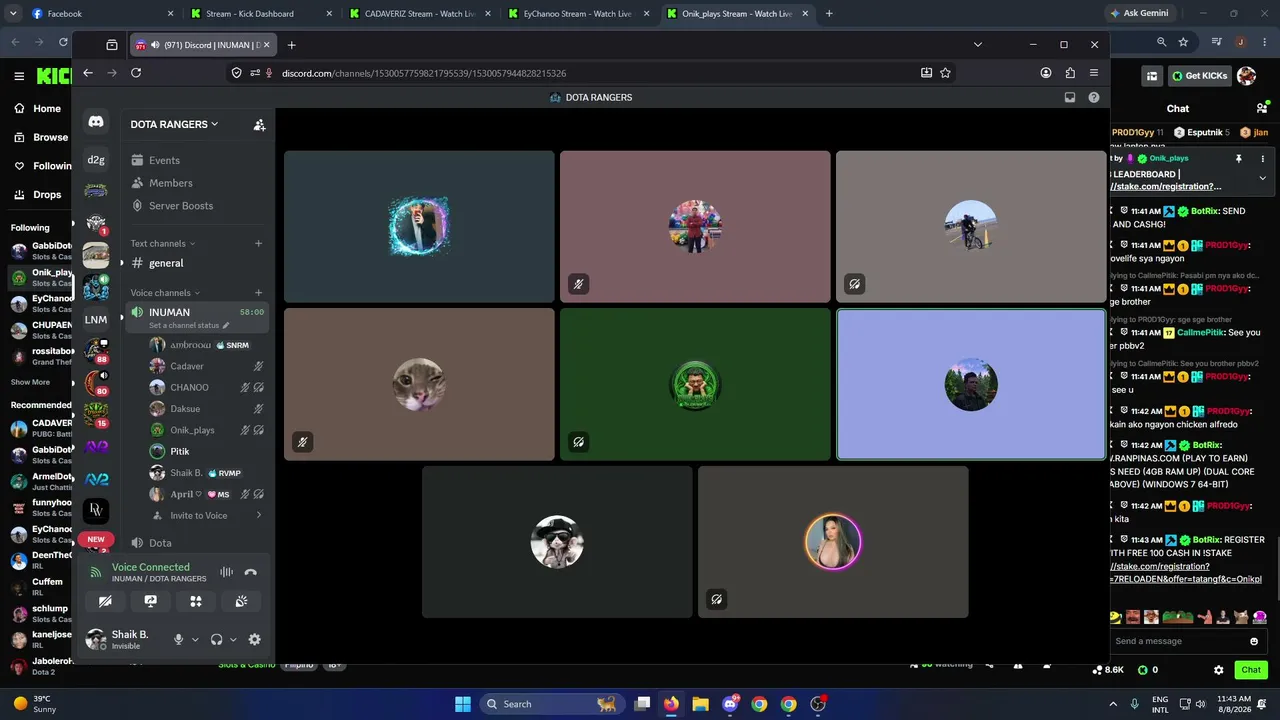Toggle noise suppression waveform icon
Viewport: 1280px width, 720px height.
click(x=227, y=572)
